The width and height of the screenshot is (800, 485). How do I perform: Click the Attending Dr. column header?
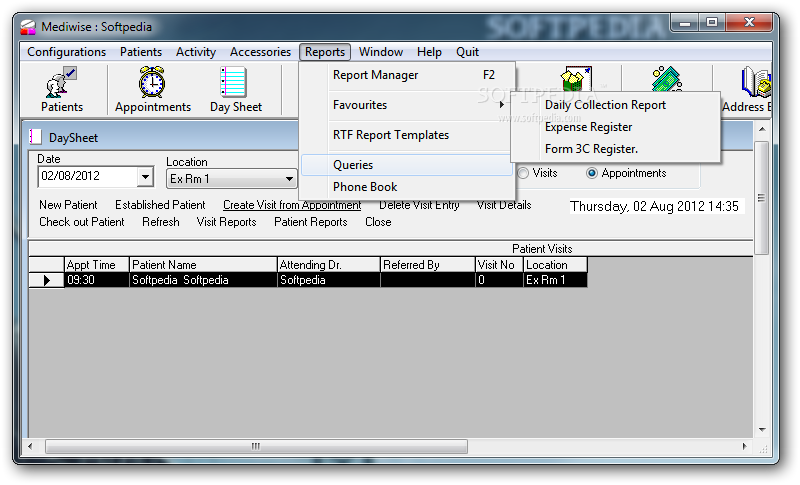pos(329,265)
